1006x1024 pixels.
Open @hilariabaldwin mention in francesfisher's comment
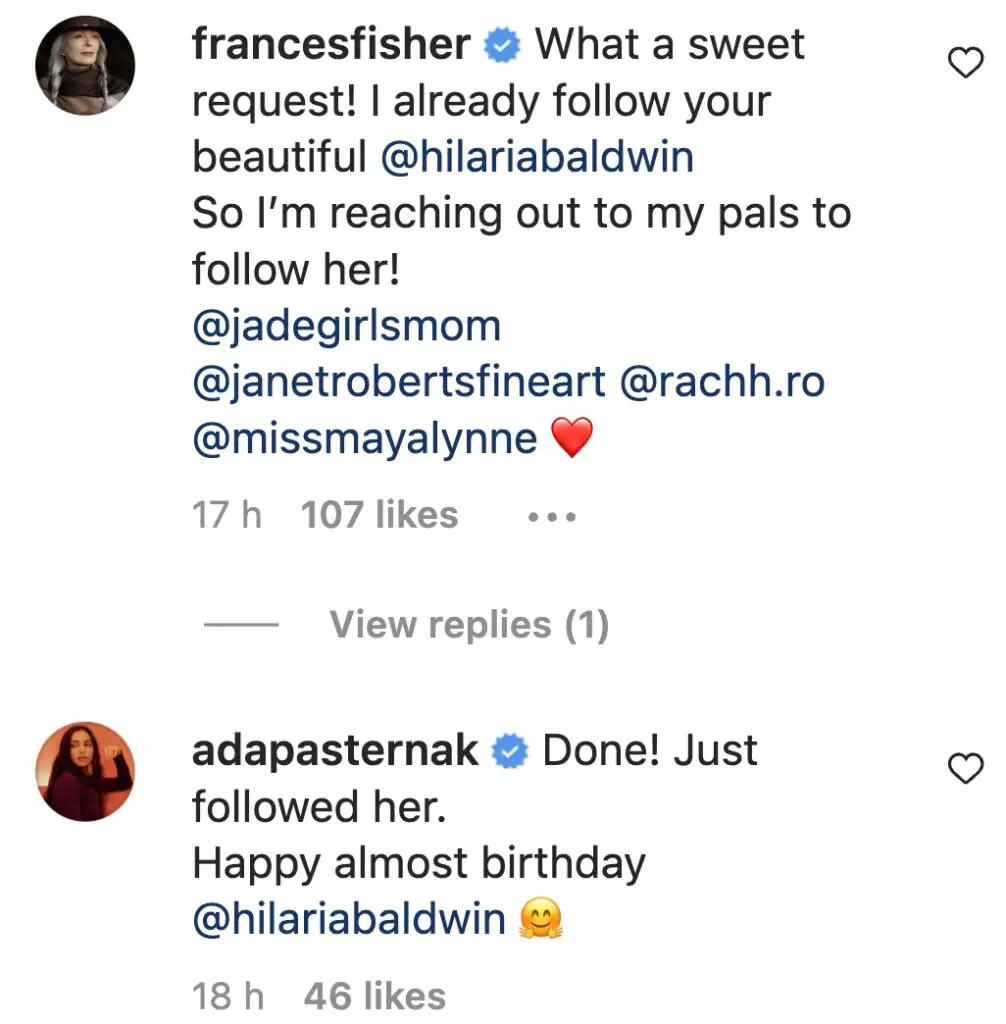point(538,157)
